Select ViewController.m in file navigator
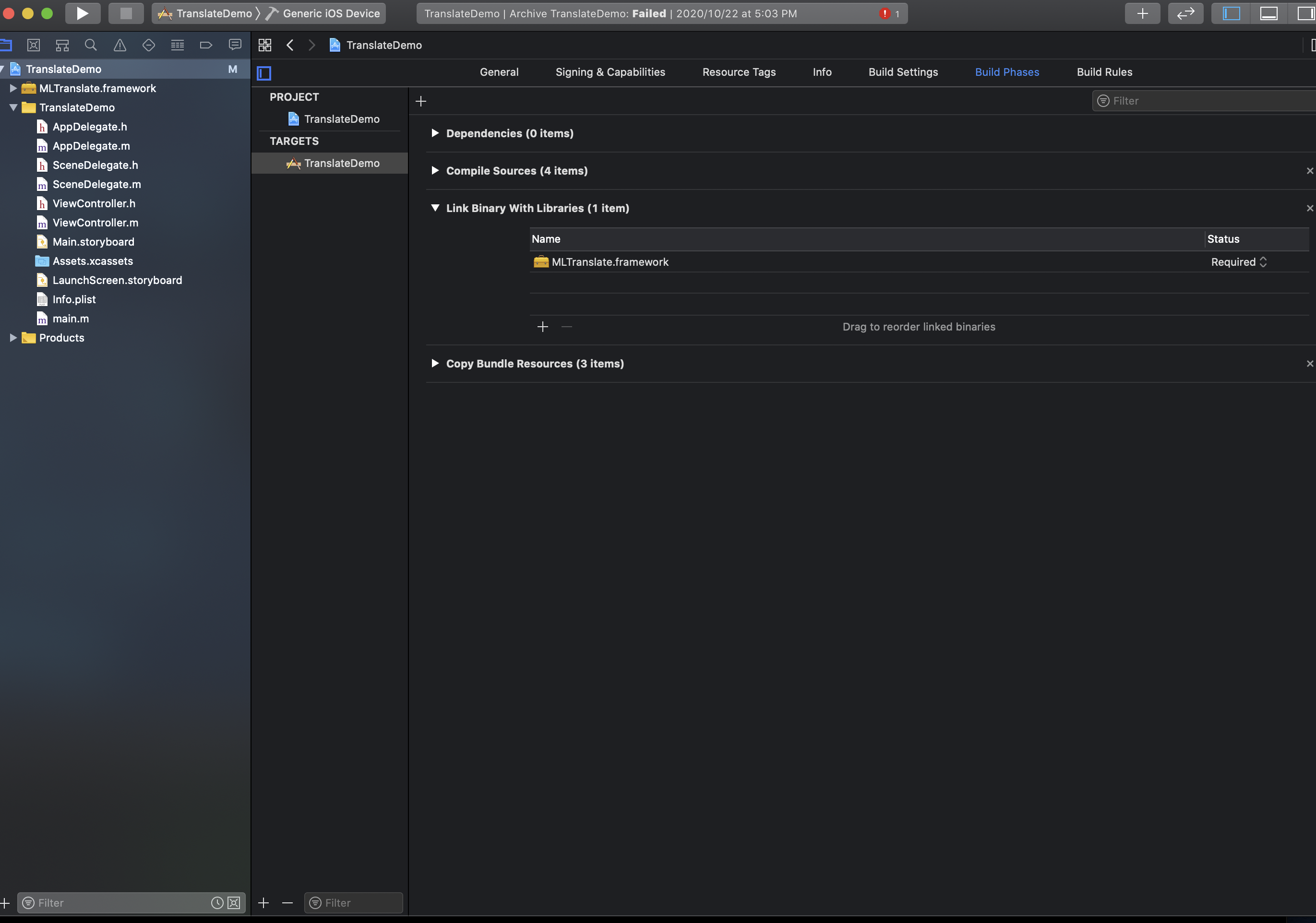 pyautogui.click(x=95, y=223)
